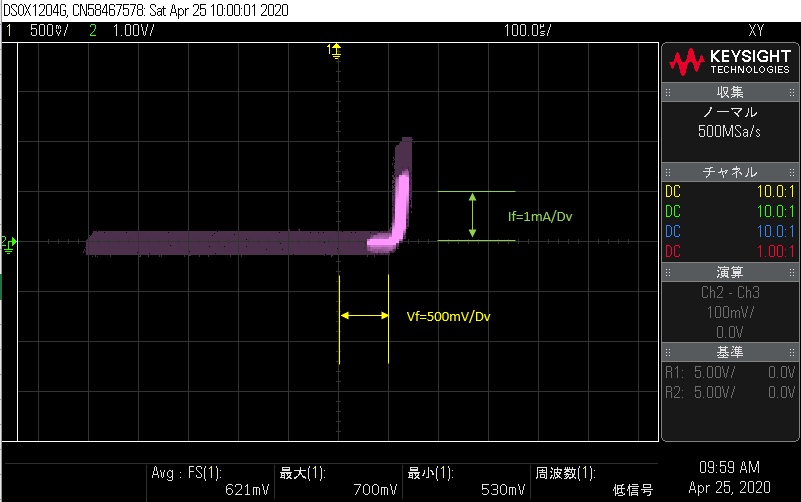Click the red DC 1.00:1 channel row
Screen dimensions: 801x502
pyautogui.click(x=729, y=250)
